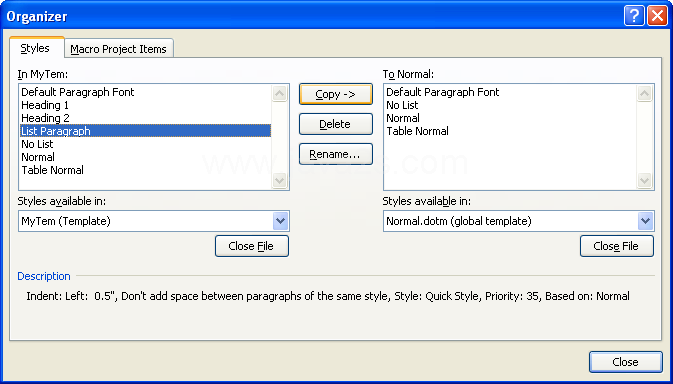Click the down arrow of the Normal list scrollbar

click(644, 180)
